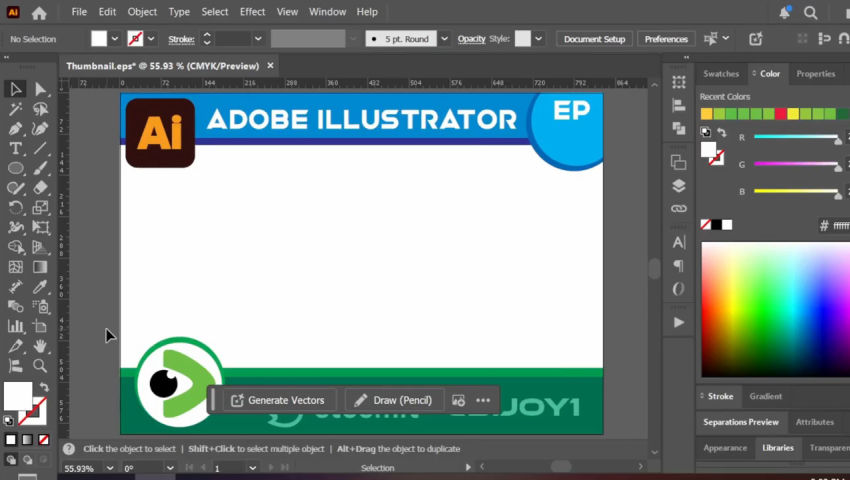Viewport: 850px width, 480px height.
Task: Open the Paragraph panel icon
Action: coord(679,265)
